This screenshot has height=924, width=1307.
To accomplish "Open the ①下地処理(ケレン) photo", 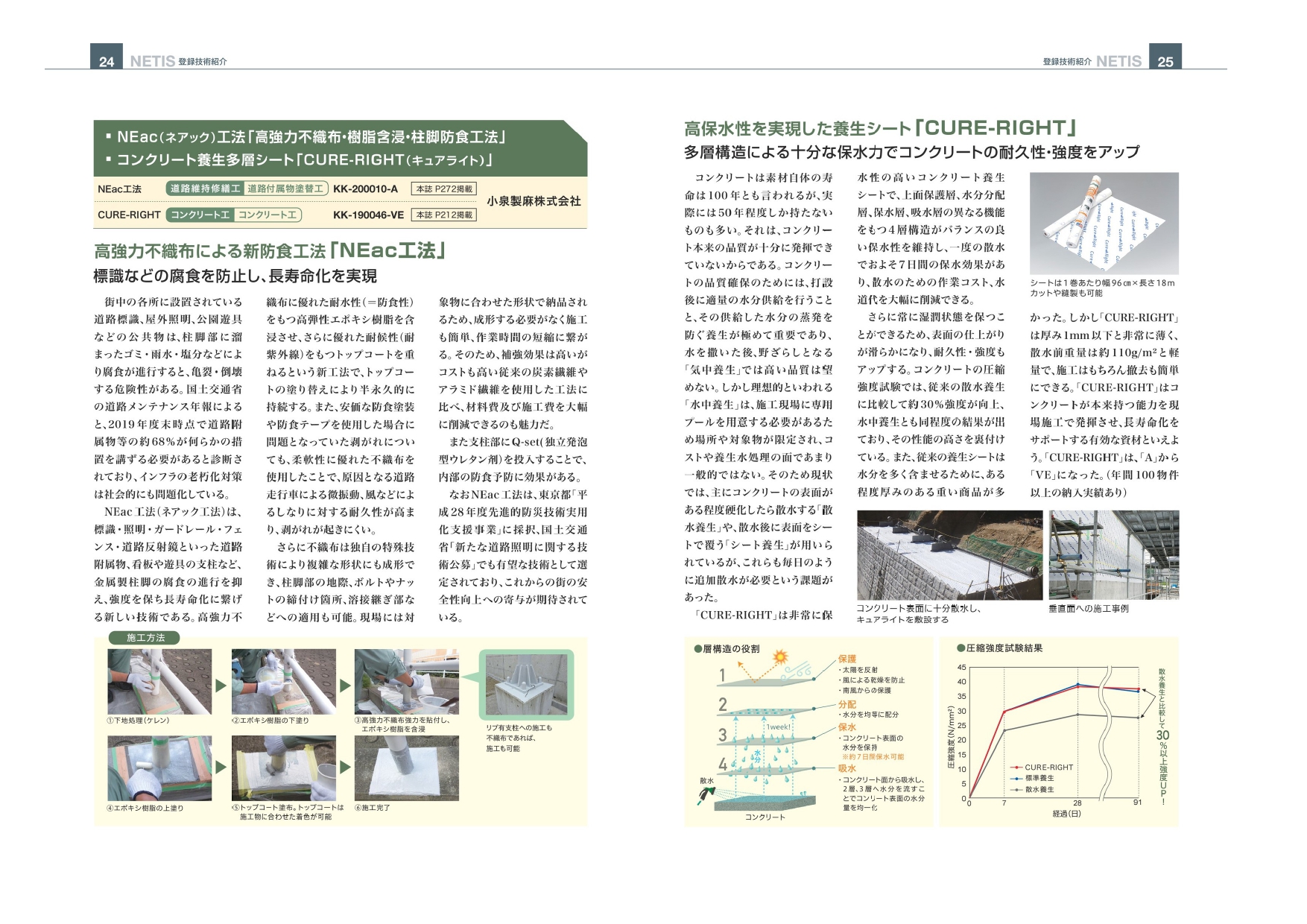I will pyautogui.click(x=159, y=681).
